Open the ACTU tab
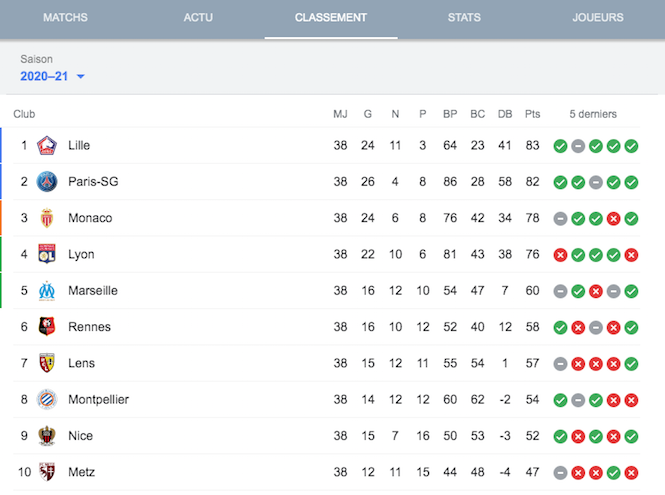This screenshot has width=665, height=495. tap(198, 17)
